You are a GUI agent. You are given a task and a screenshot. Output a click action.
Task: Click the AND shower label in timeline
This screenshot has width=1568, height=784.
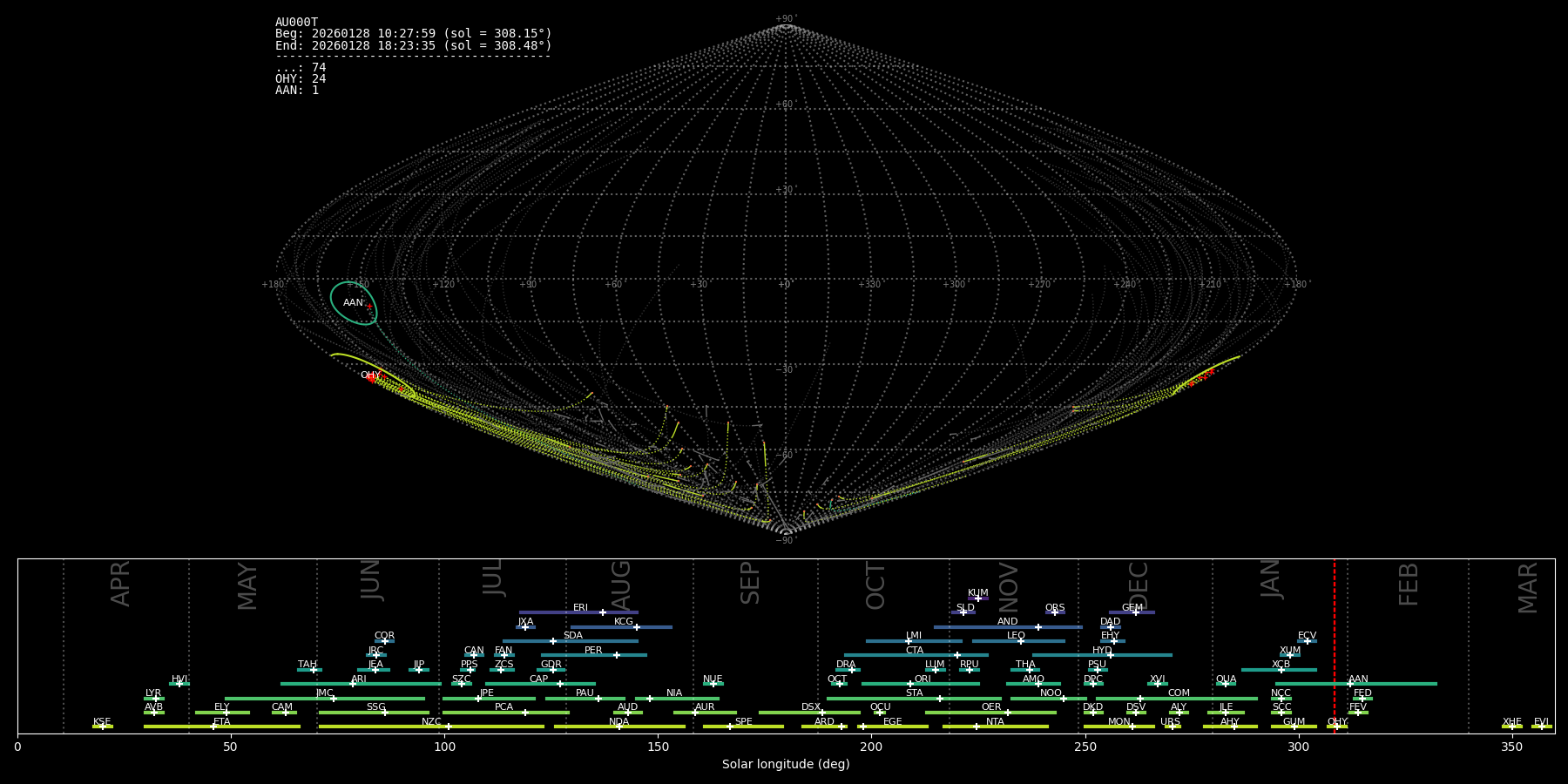pos(1007,622)
